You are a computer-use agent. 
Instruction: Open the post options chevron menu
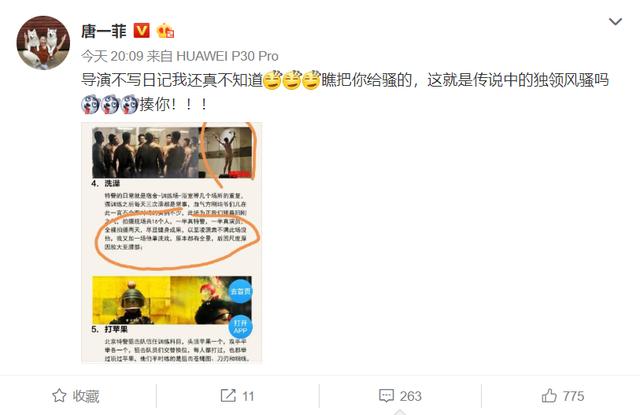[615, 22]
